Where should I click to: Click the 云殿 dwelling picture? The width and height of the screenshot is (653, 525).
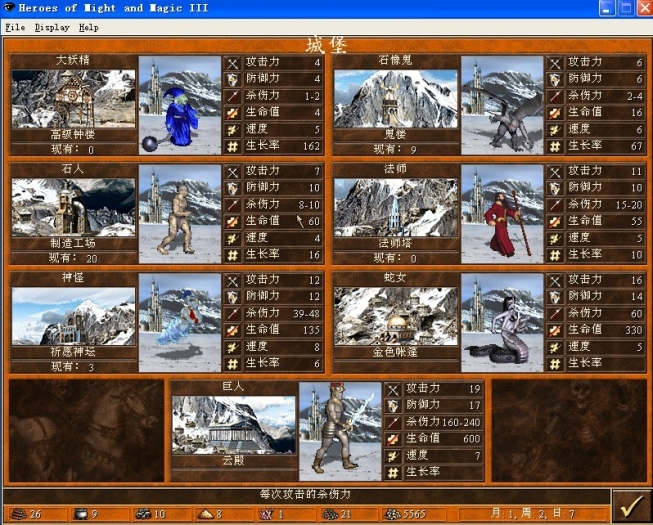[234, 425]
